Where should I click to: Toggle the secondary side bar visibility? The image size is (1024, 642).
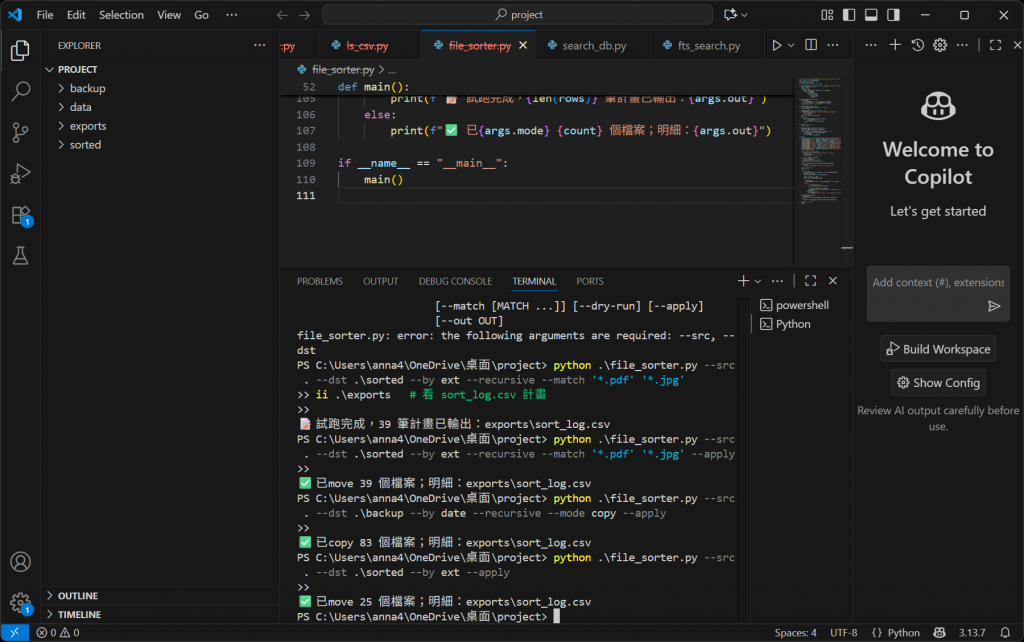click(892, 15)
